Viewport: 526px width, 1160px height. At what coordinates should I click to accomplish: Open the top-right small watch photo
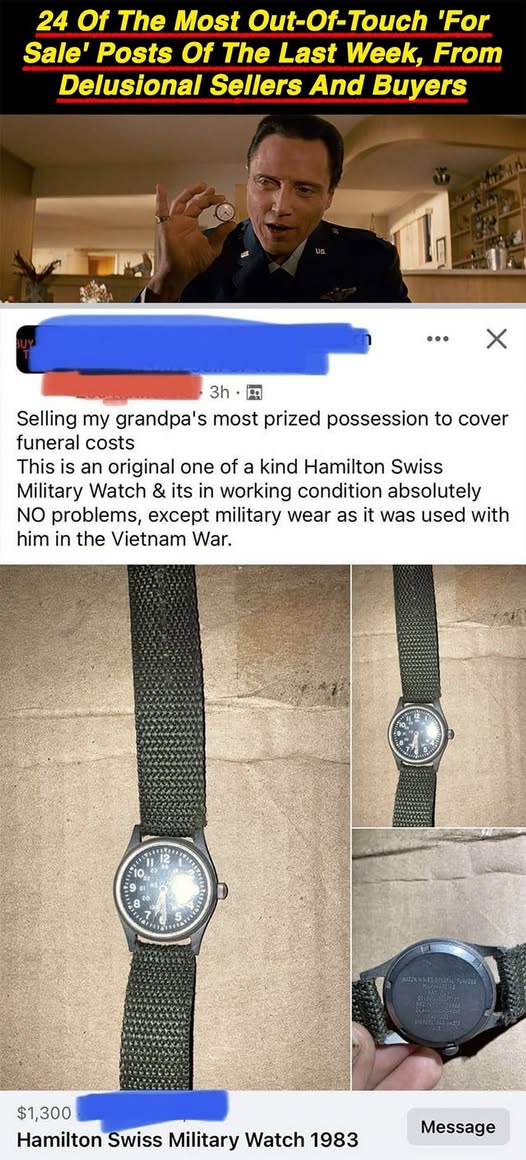coord(439,695)
